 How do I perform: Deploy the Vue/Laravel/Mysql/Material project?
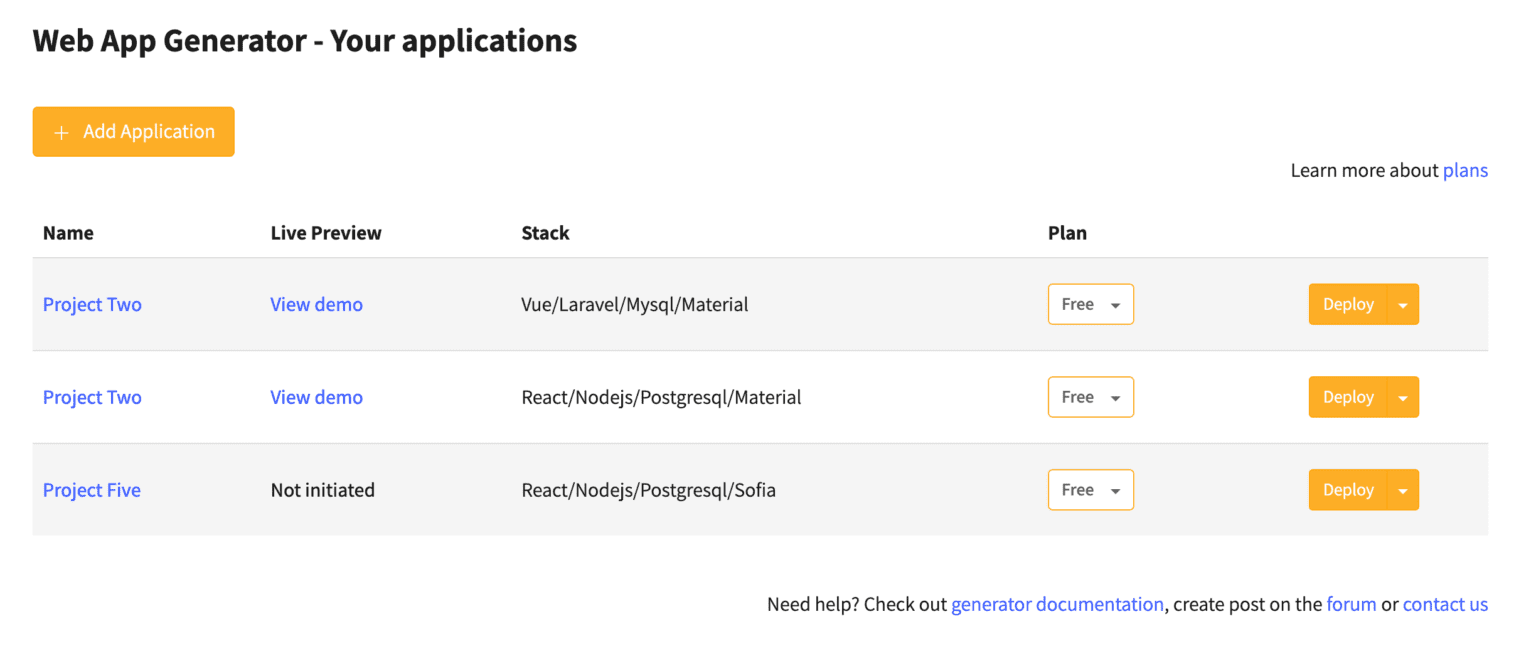coord(1347,305)
